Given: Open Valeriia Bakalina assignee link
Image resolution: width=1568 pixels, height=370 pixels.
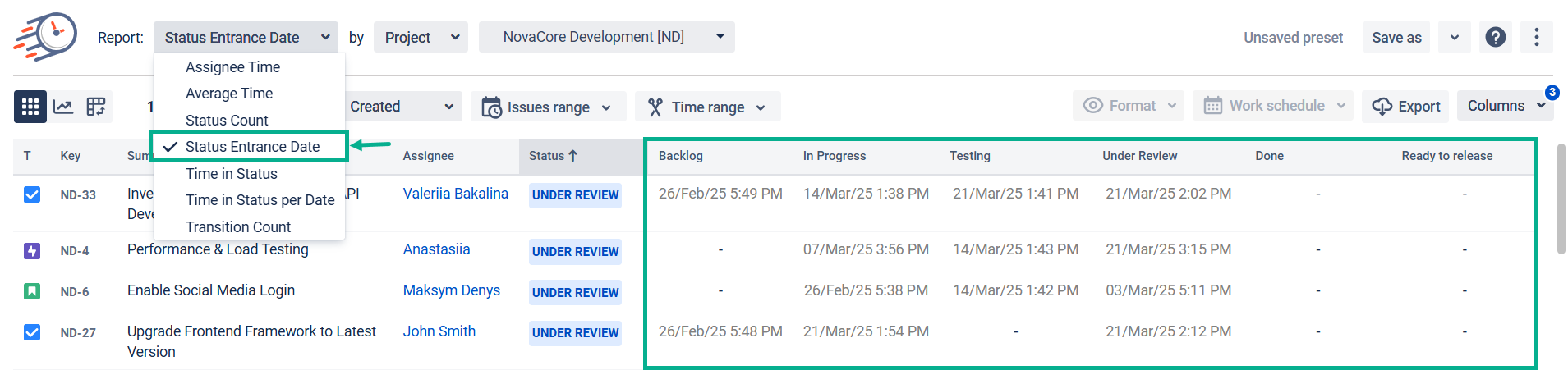Looking at the screenshot, I should pyautogui.click(x=455, y=194).
